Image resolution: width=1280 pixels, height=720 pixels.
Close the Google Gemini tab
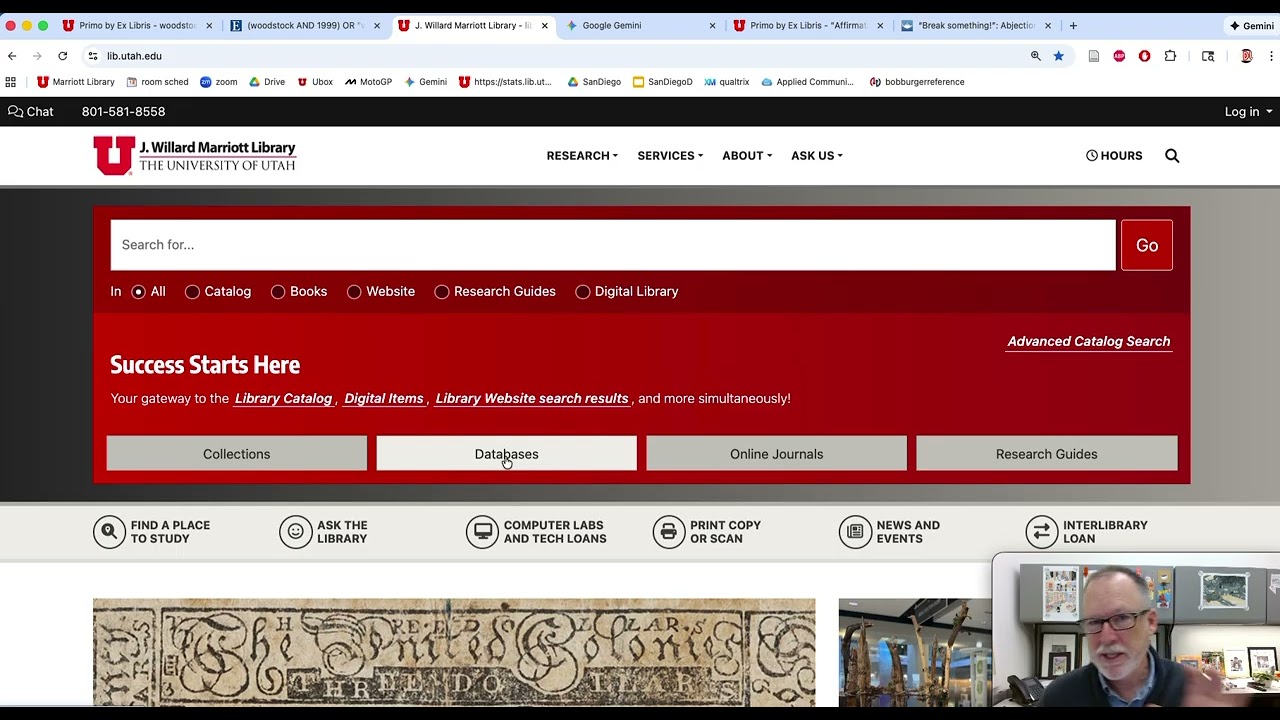click(712, 25)
